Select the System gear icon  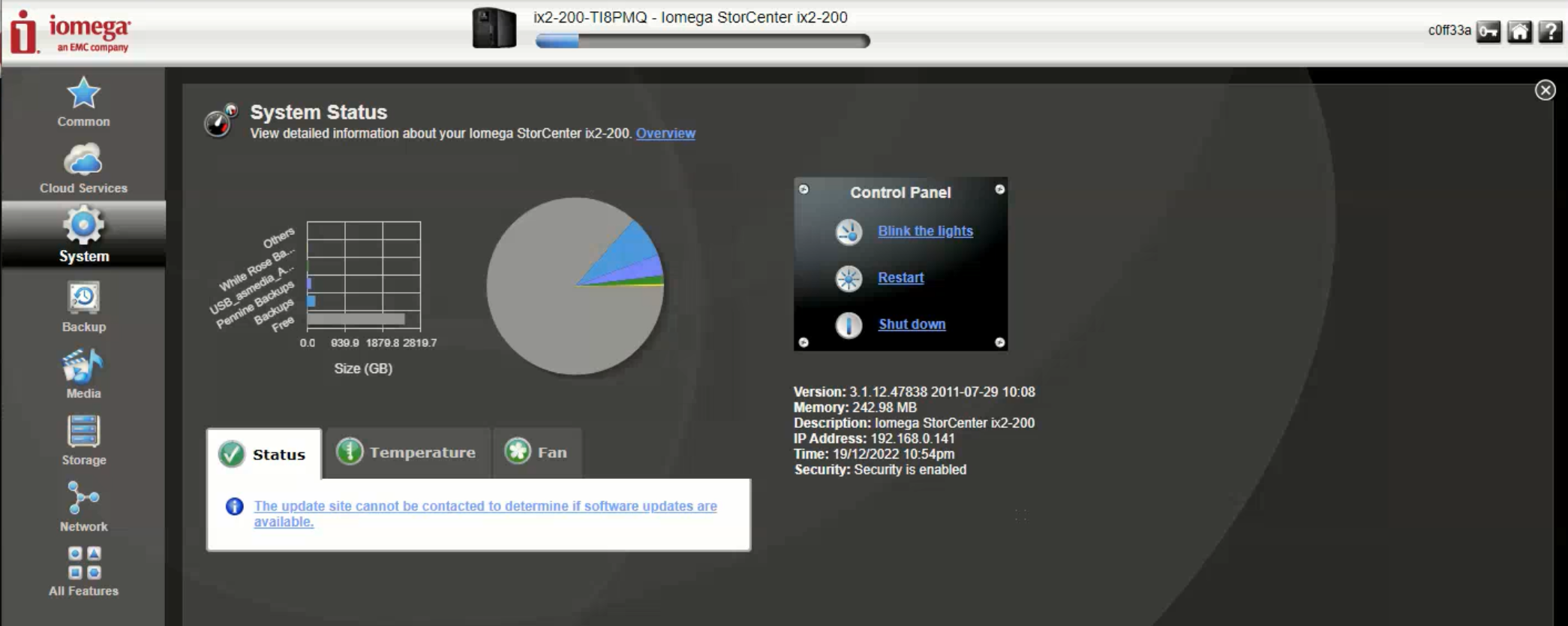point(83,225)
